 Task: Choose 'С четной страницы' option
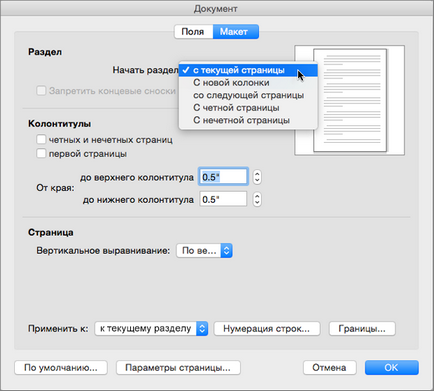[248, 108]
